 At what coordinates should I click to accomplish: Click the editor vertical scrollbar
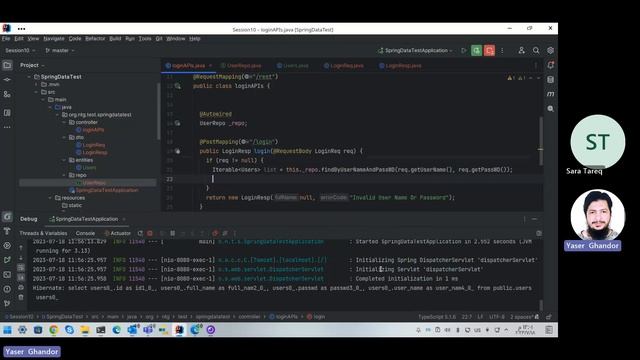541,141
